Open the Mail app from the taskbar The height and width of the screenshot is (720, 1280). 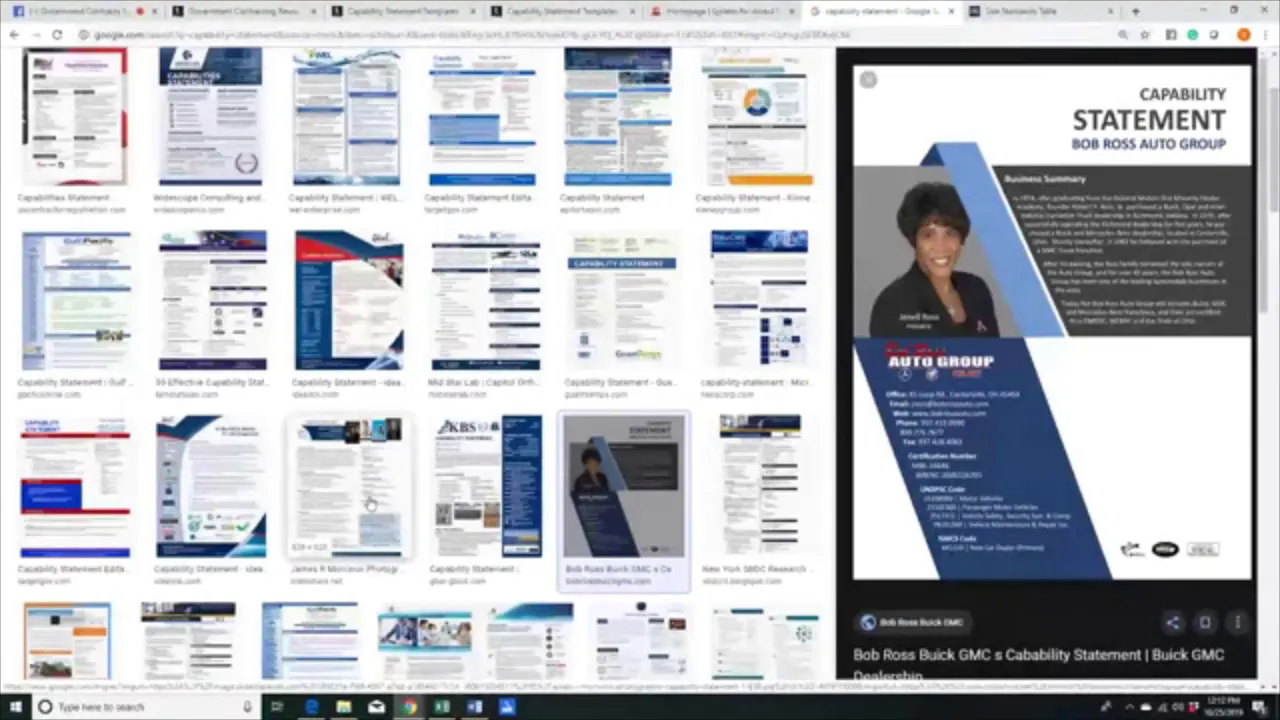pyautogui.click(x=376, y=707)
